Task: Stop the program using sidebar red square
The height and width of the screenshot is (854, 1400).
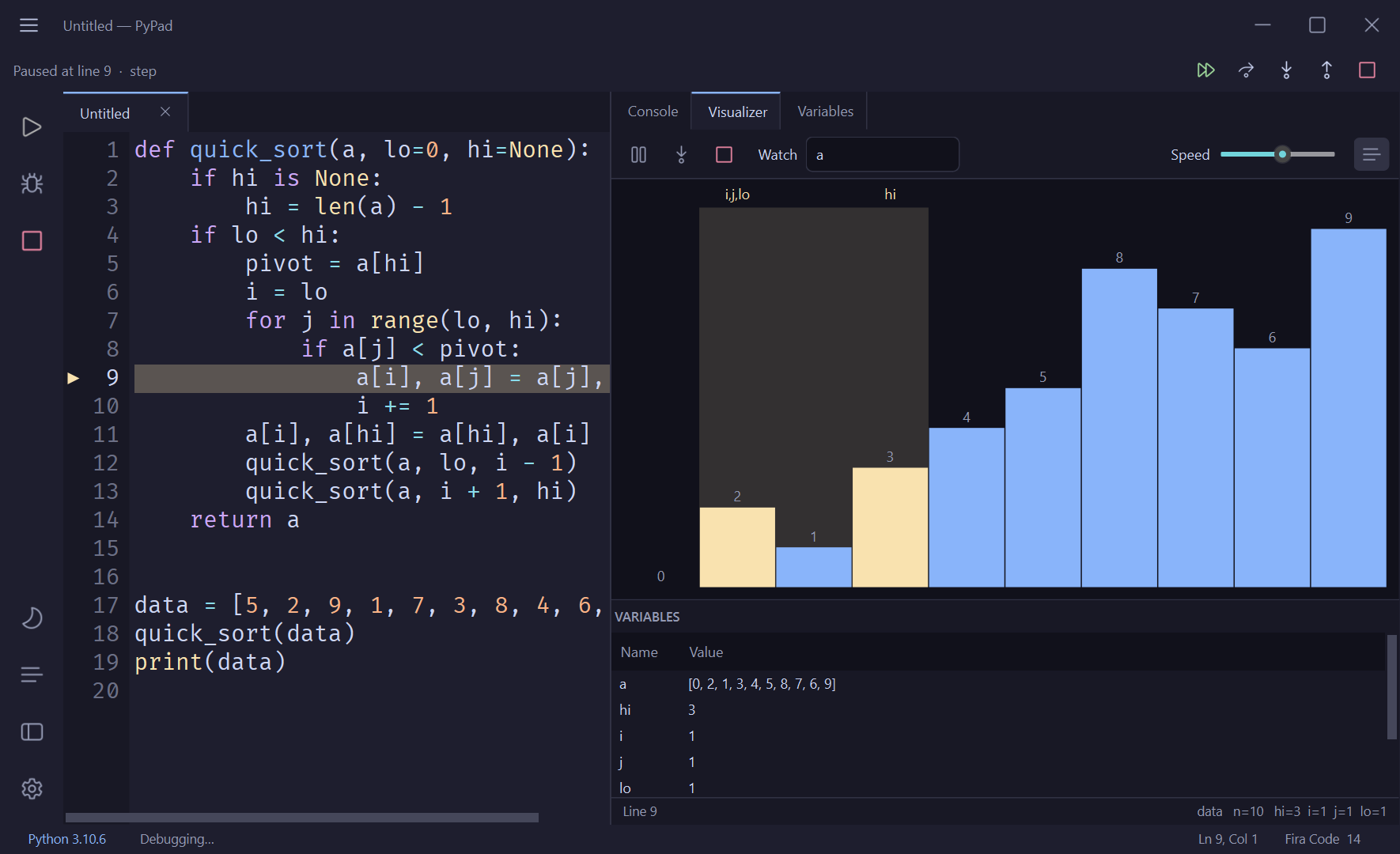Action: pyautogui.click(x=32, y=240)
